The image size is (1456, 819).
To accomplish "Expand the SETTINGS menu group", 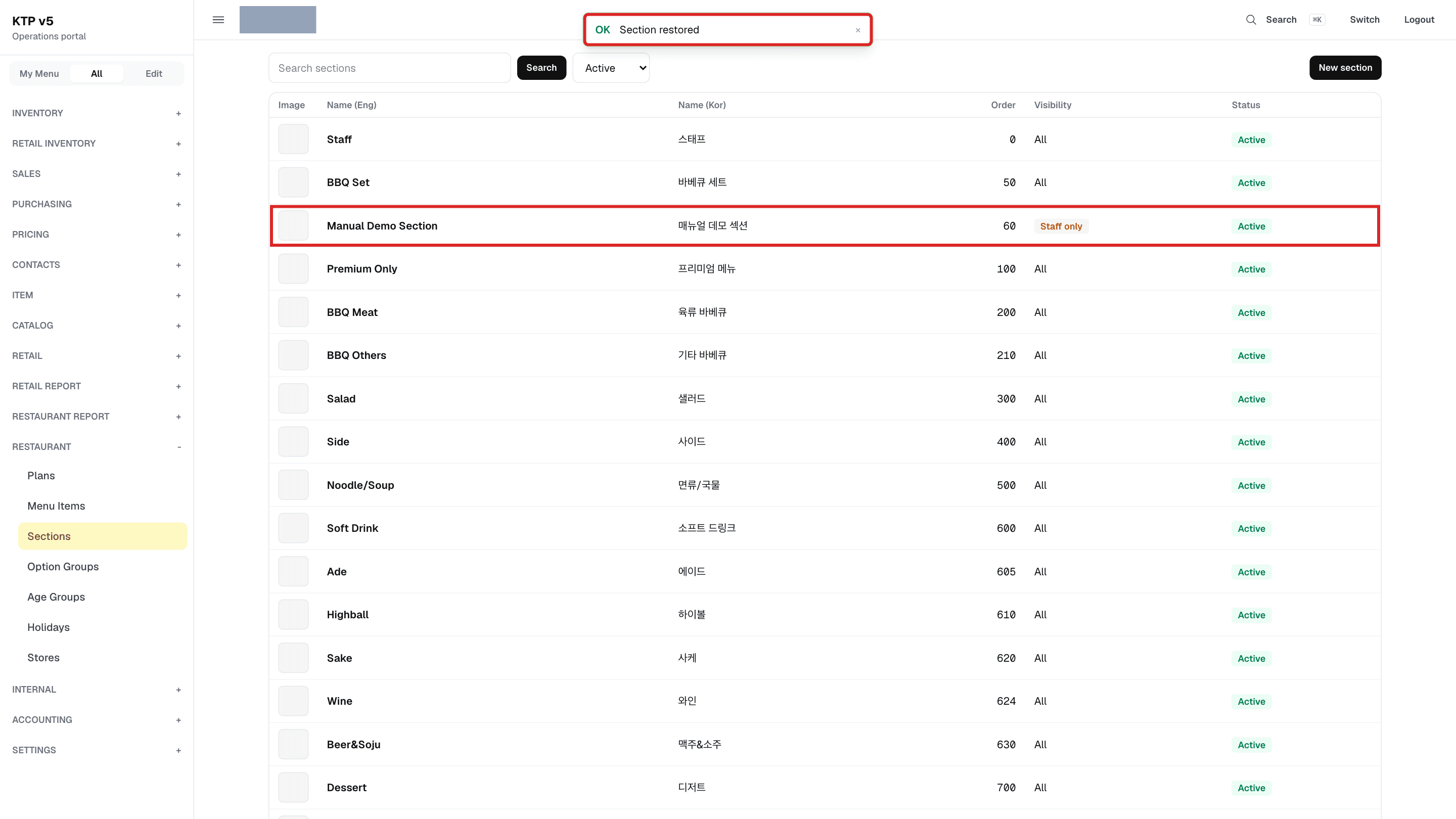I will (x=97, y=751).
